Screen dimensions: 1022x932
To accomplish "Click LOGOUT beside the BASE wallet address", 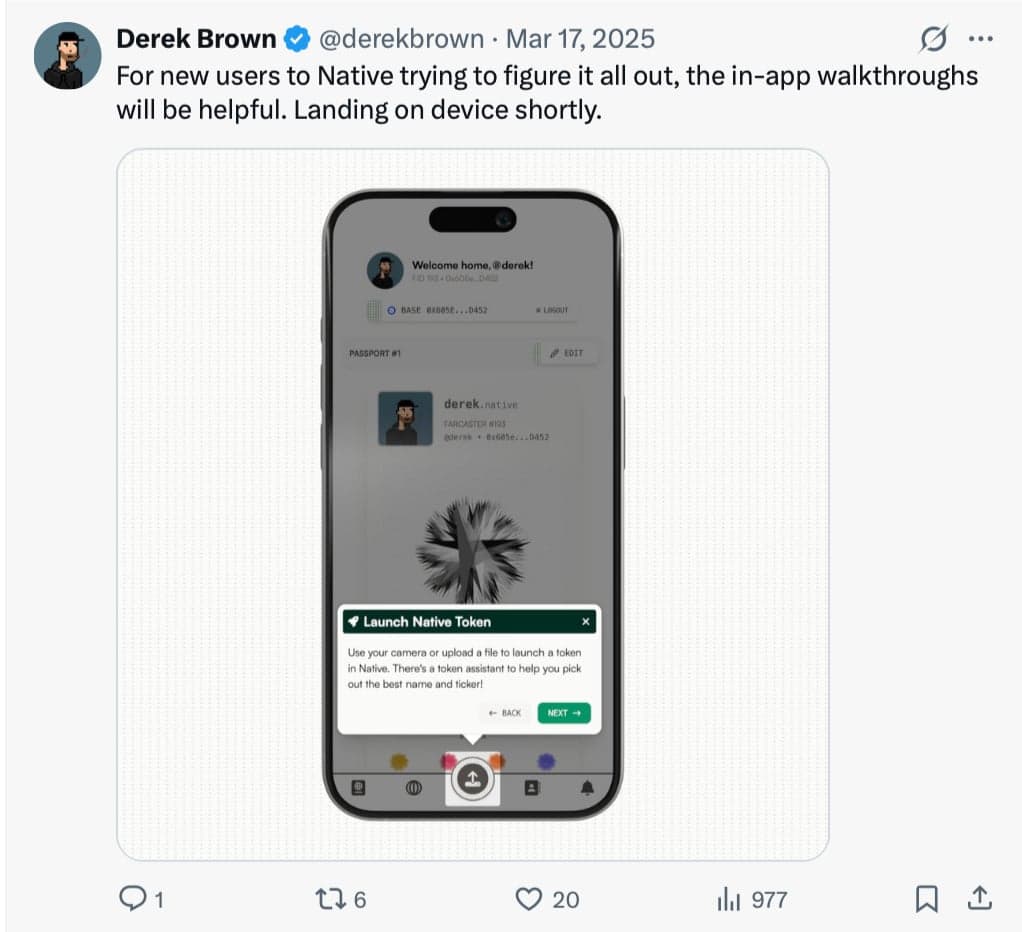I will coord(553,310).
